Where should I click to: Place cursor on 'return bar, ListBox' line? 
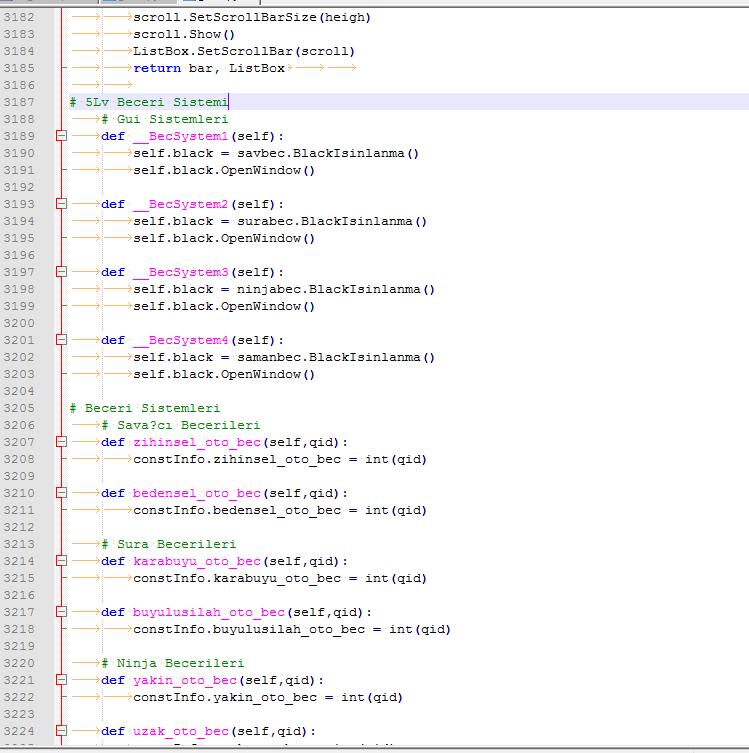pyautogui.click(x=209, y=68)
